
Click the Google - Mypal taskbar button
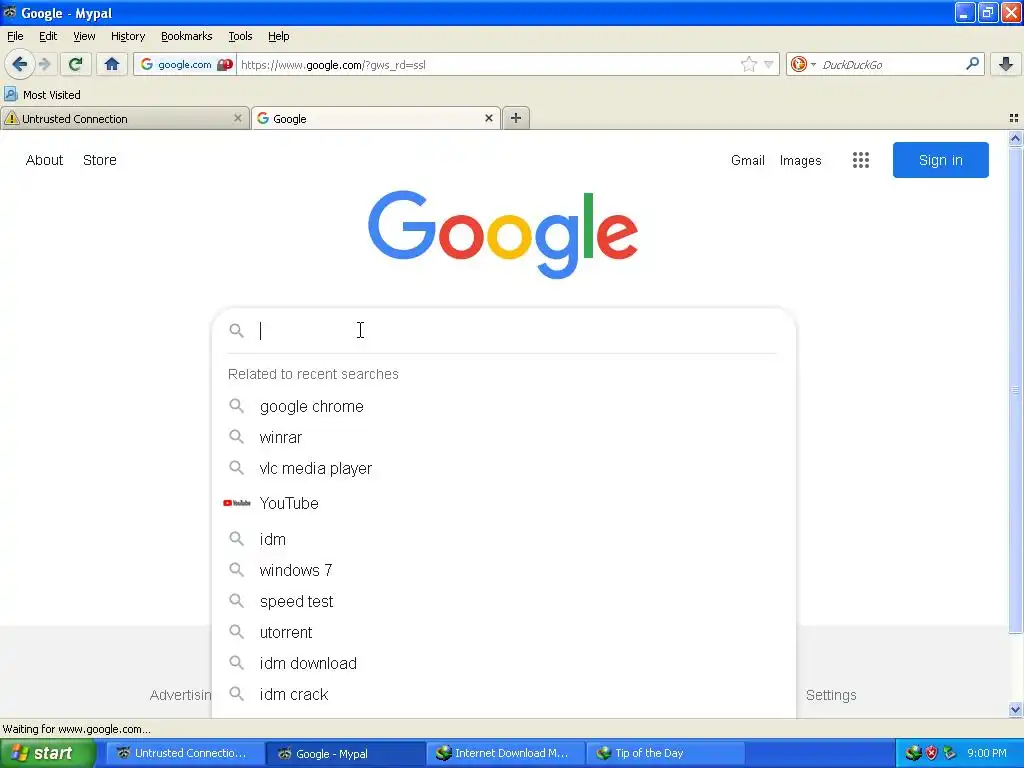345,753
